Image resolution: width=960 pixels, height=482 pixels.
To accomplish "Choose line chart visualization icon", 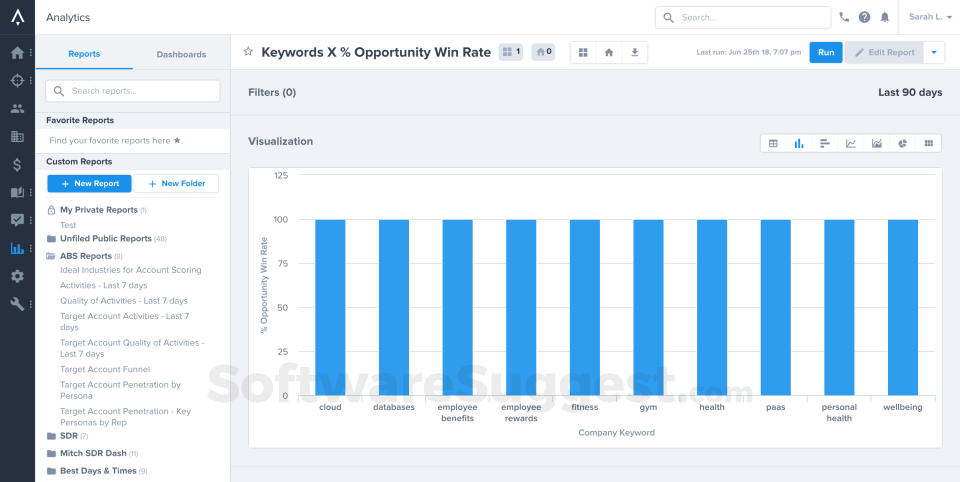I will [850, 143].
